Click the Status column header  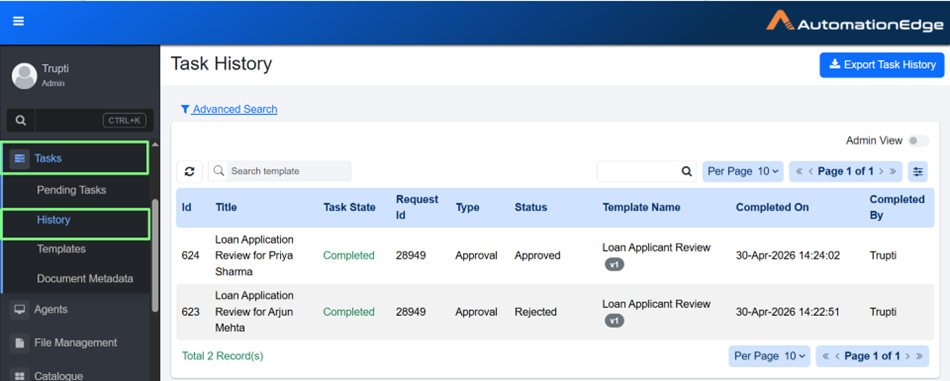click(x=531, y=207)
